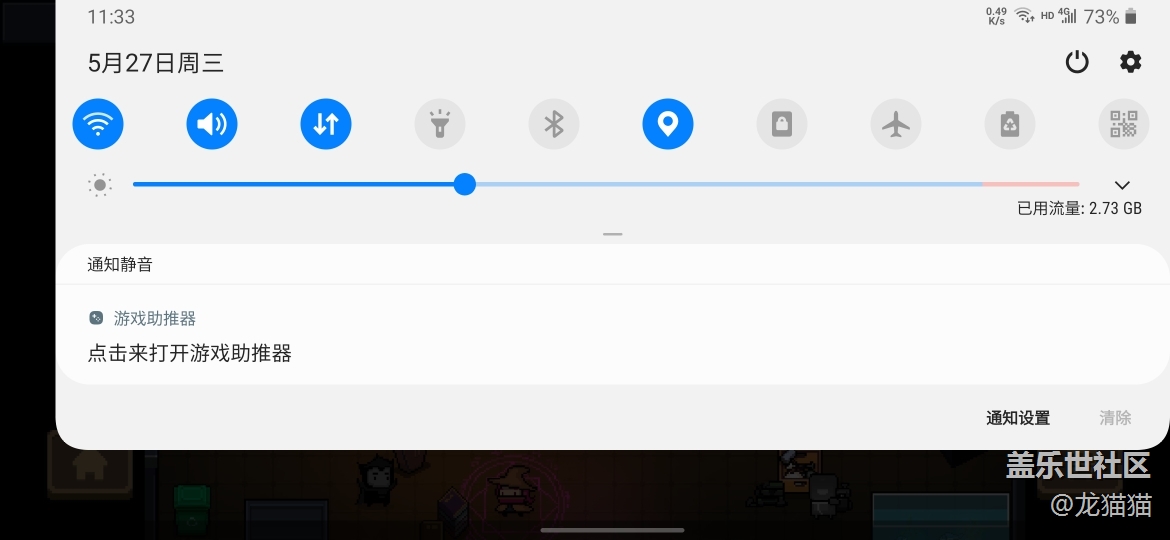Tap the 5月27日周三 date text
This screenshot has height=540, width=1170.
(x=156, y=63)
